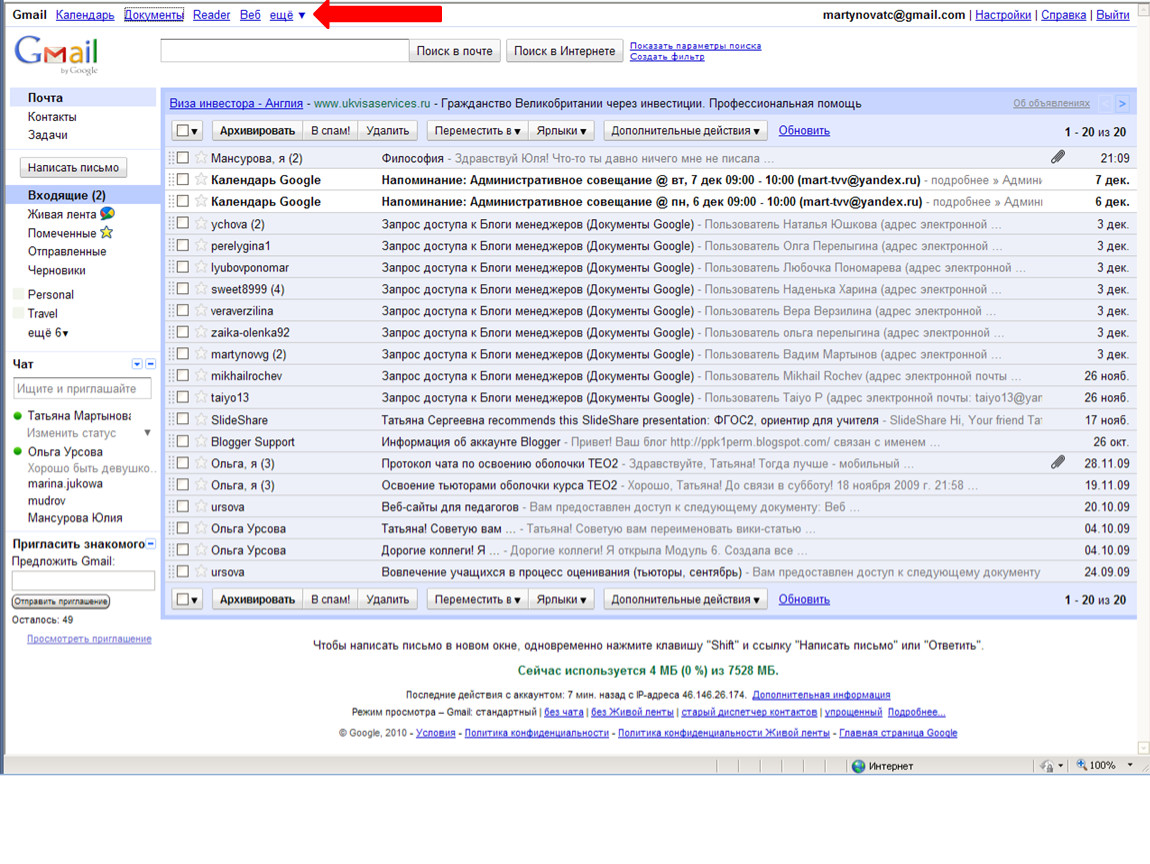Click the top В спам! button
The width and height of the screenshot is (1150, 864).
click(x=330, y=131)
